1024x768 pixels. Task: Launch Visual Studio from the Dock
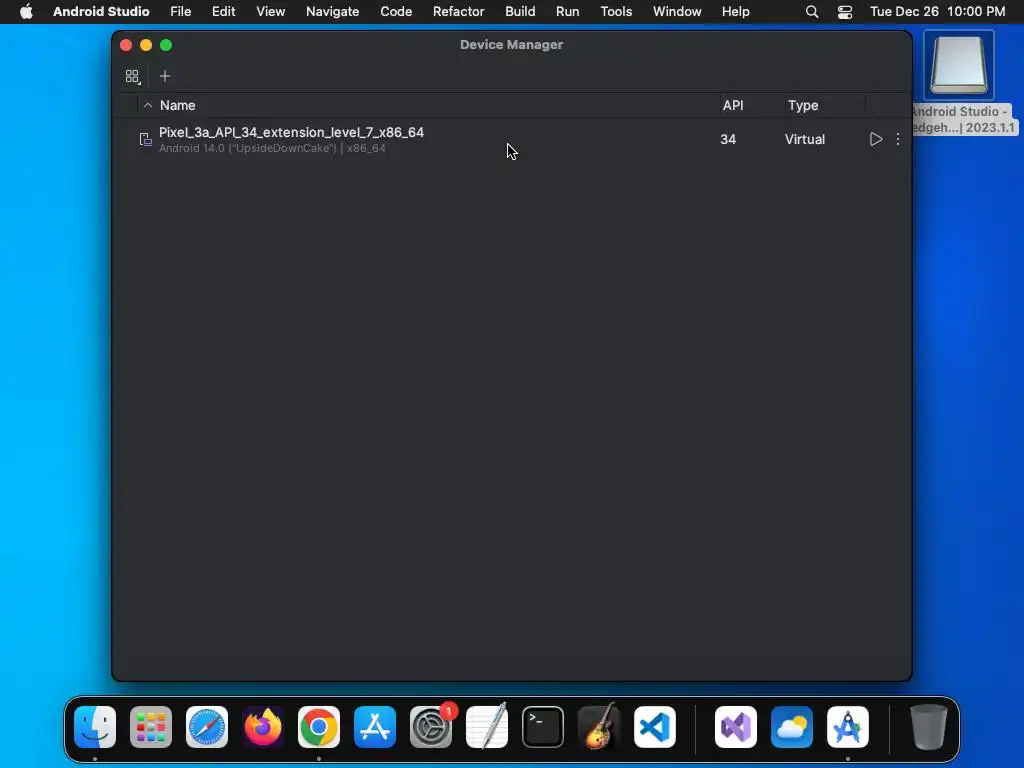coord(736,727)
